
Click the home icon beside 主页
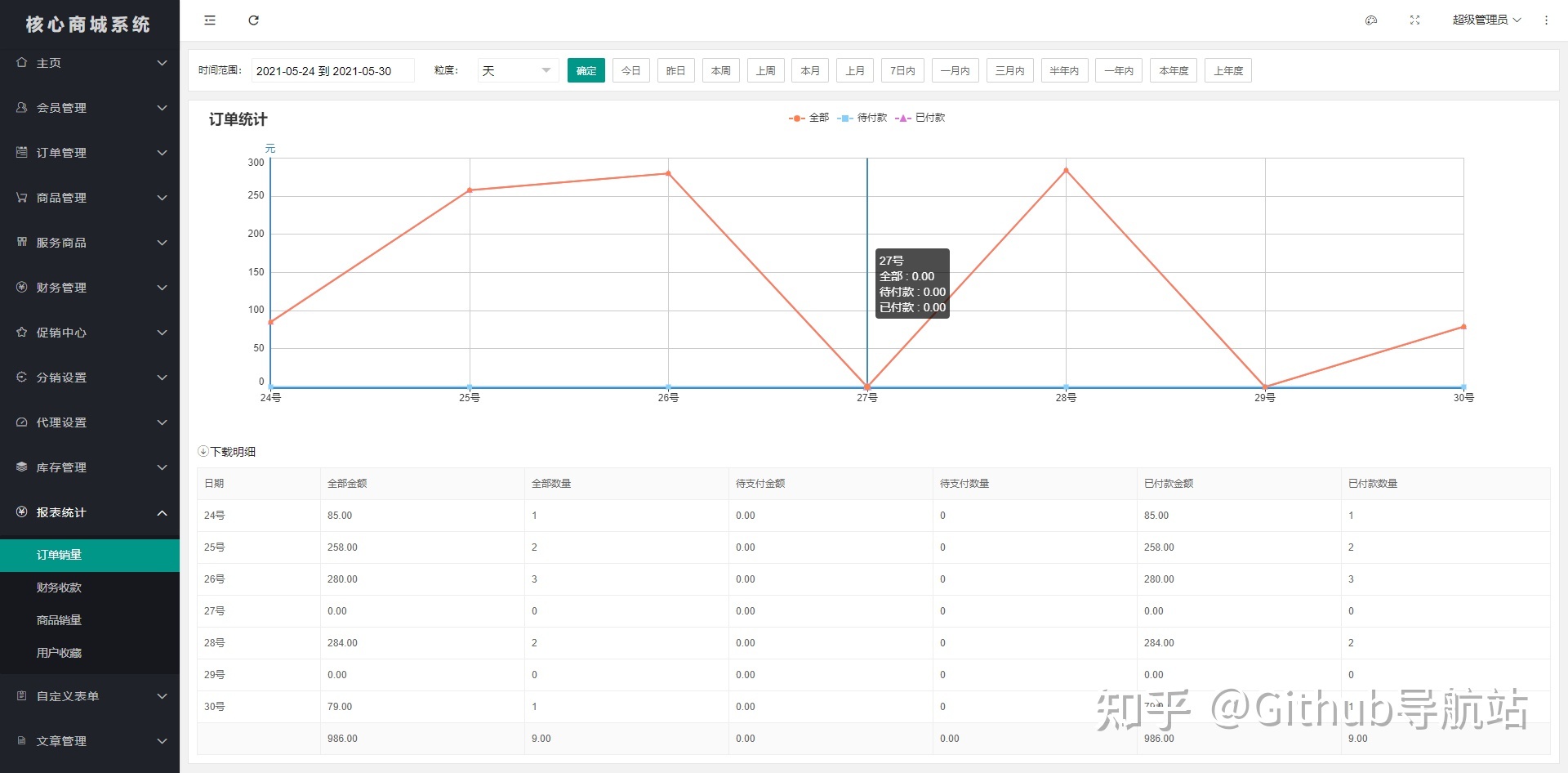click(x=22, y=62)
